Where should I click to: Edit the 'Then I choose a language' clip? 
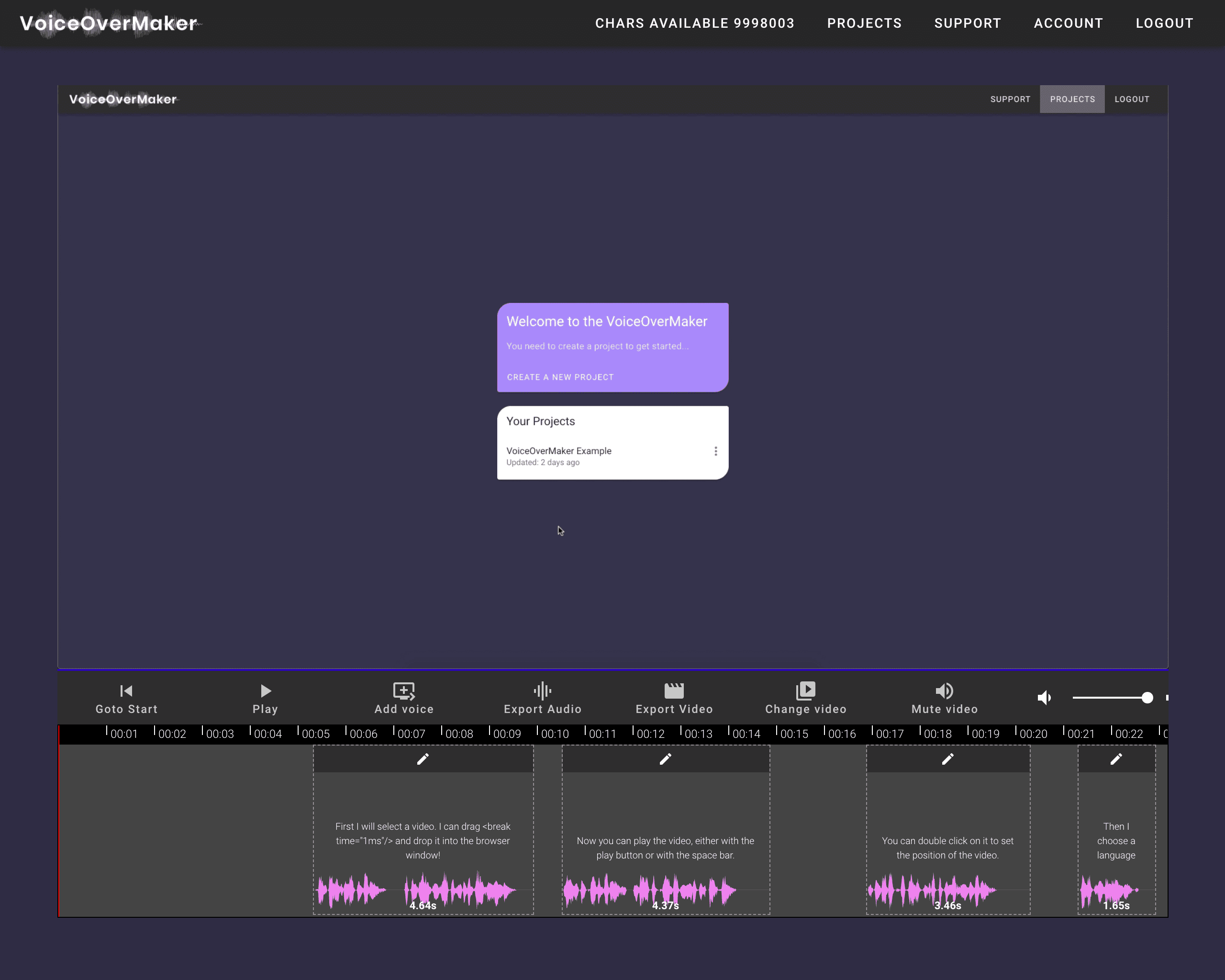[1116, 759]
